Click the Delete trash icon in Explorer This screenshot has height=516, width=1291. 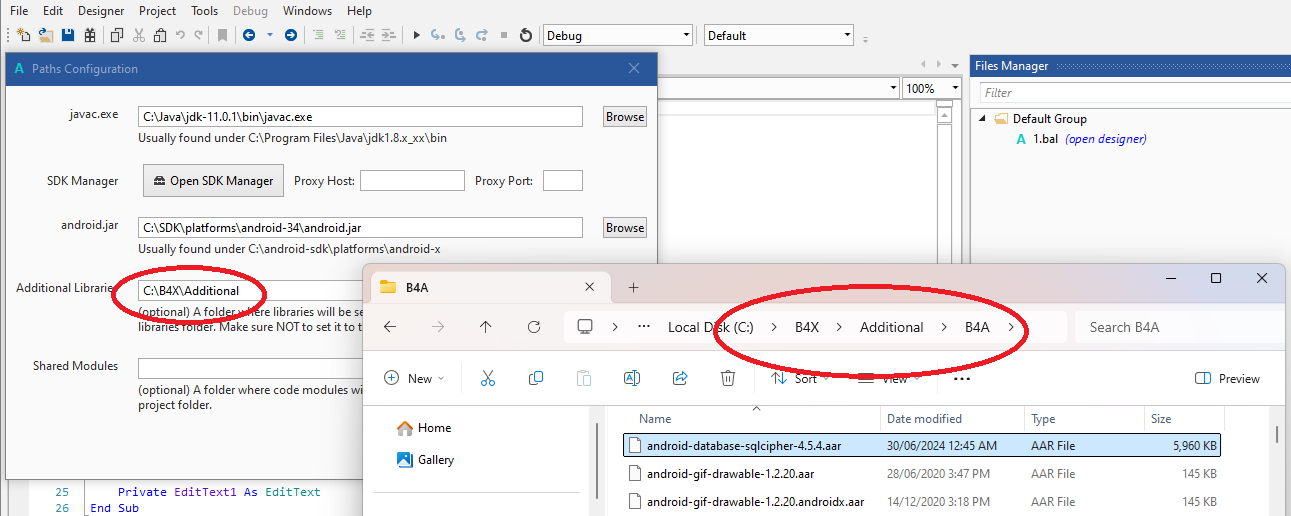[x=728, y=378]
